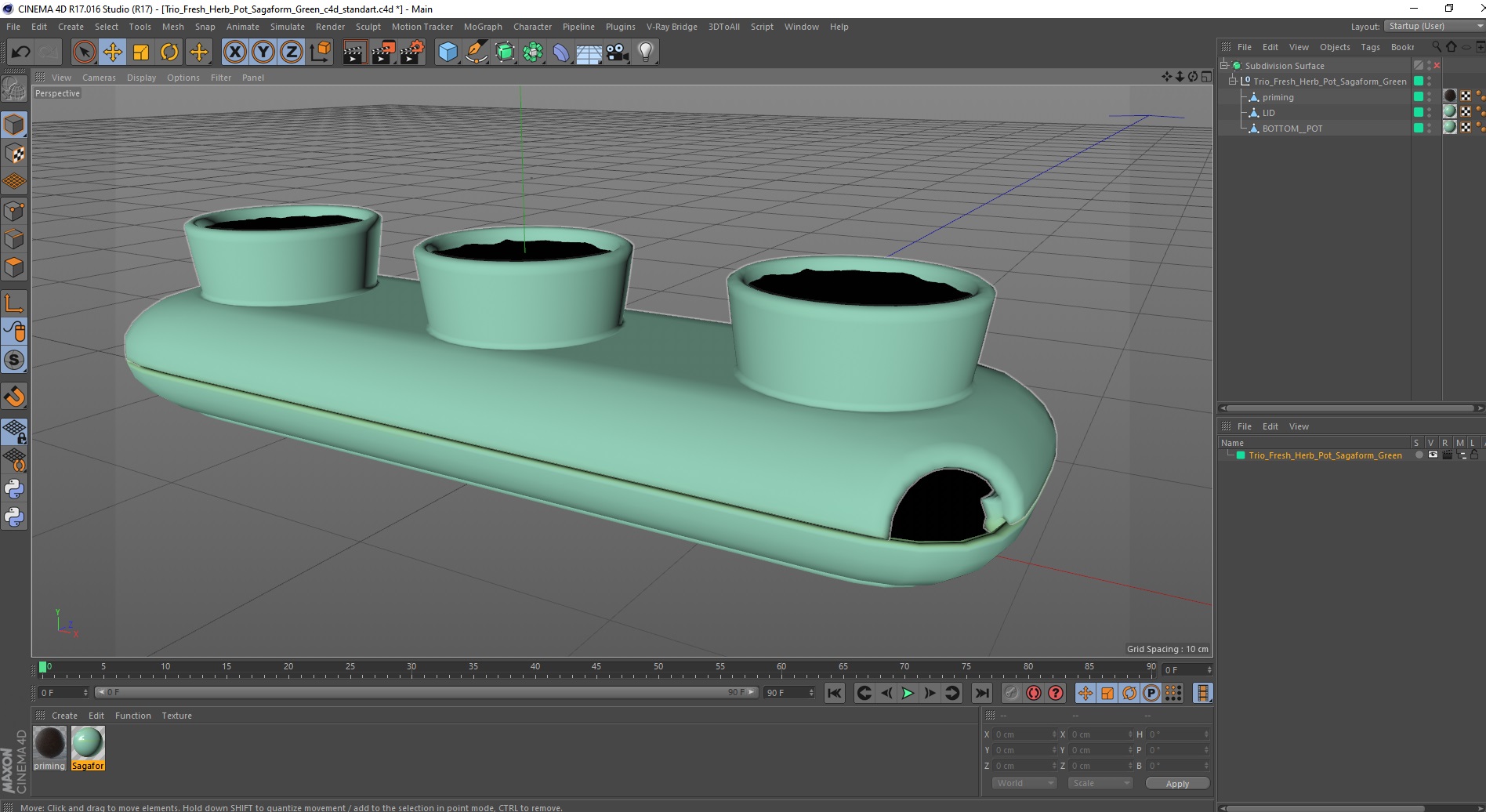This screenshot has width=1486, height=812.
Task: Jump to the end of animation
Action: (x=981, y=693)
